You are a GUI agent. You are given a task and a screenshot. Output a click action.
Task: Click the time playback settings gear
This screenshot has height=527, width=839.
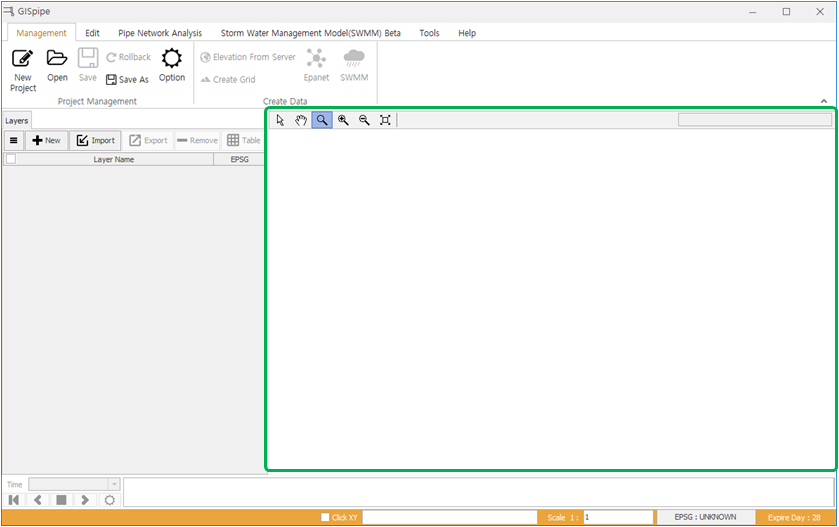(109, 500)
